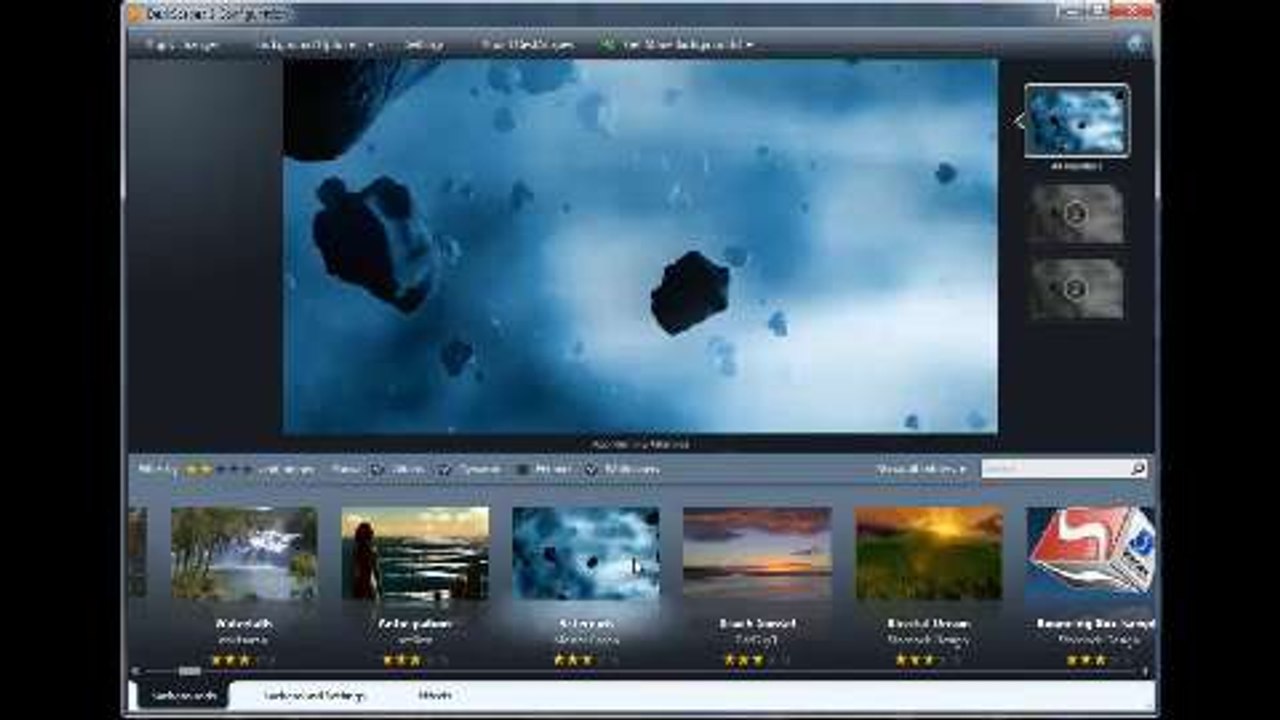Click the 'Waterfalls' title text
Image resolution: width=1280 pixels, height=720 pixels.
(244, 624)
